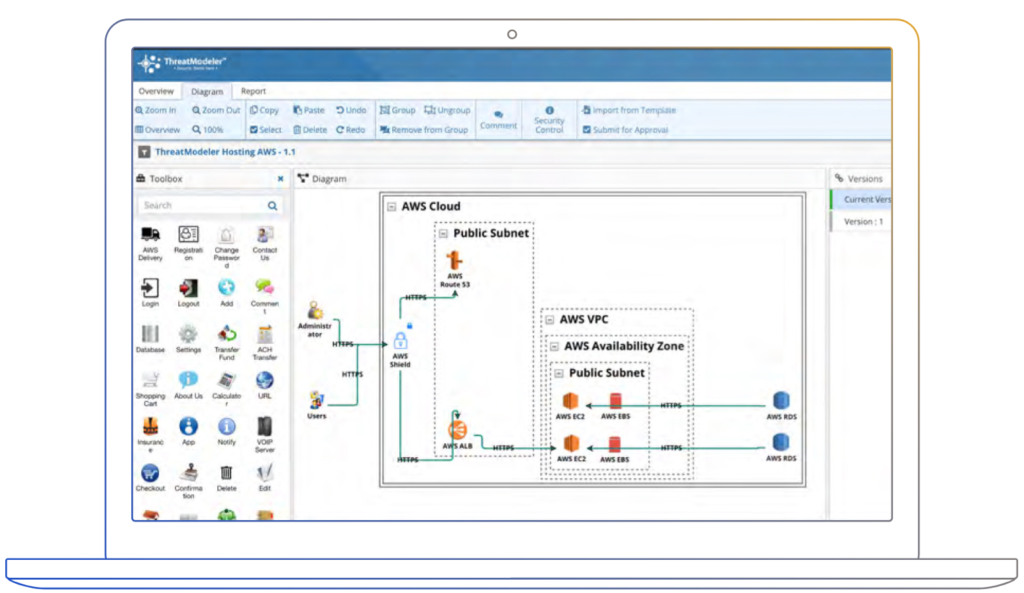The image size is (1024, 593).
Task: Select the Contact Us toolbox icon
Action: 264,234
